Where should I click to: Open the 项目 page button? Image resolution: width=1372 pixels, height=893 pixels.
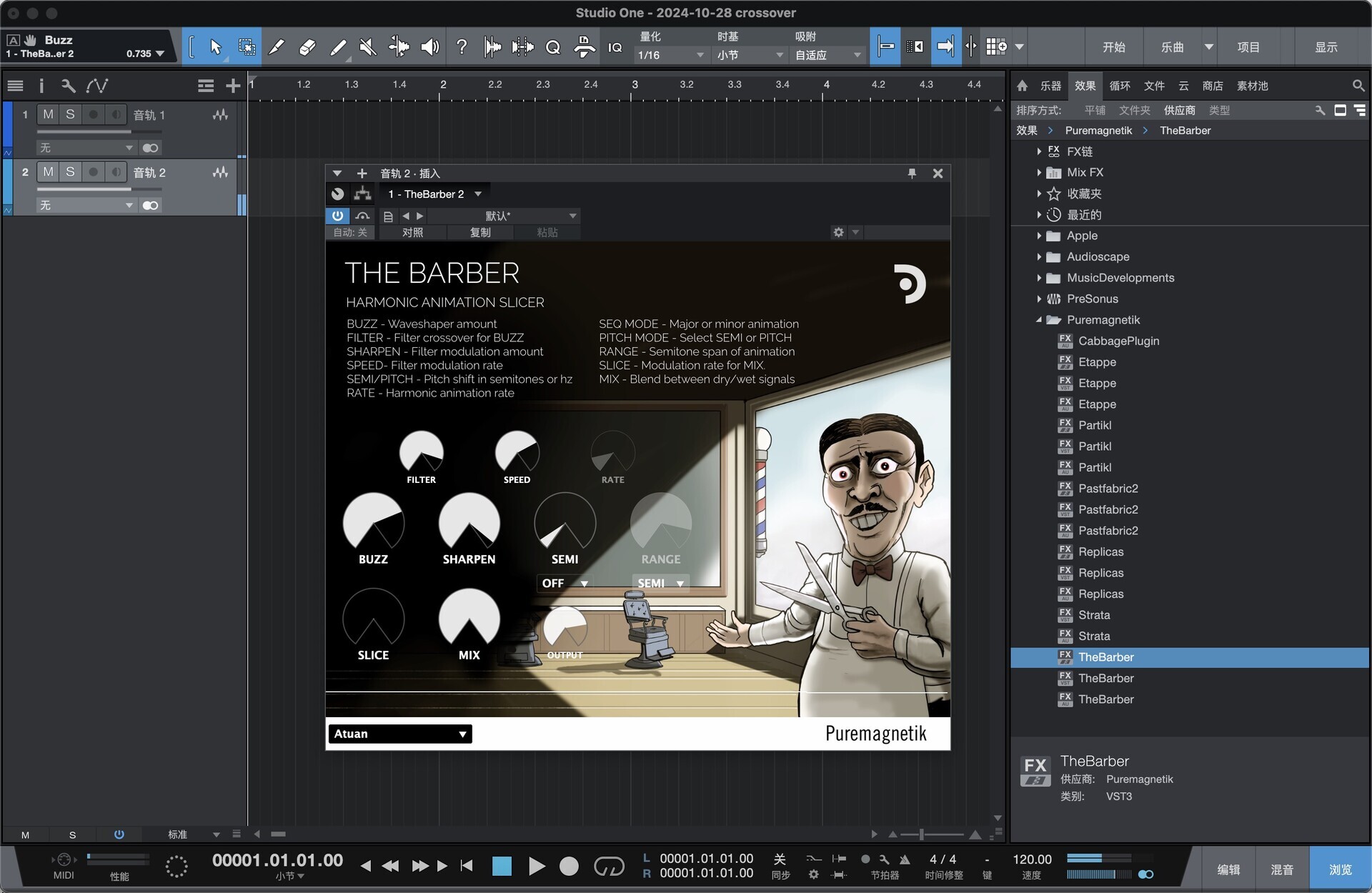coord(1248,47)
